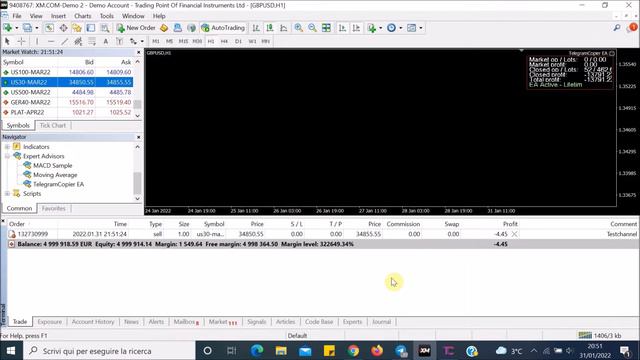Open dropdown arrow beside Indicators icon
The image size is (640, 360).
tap(380, 28)
